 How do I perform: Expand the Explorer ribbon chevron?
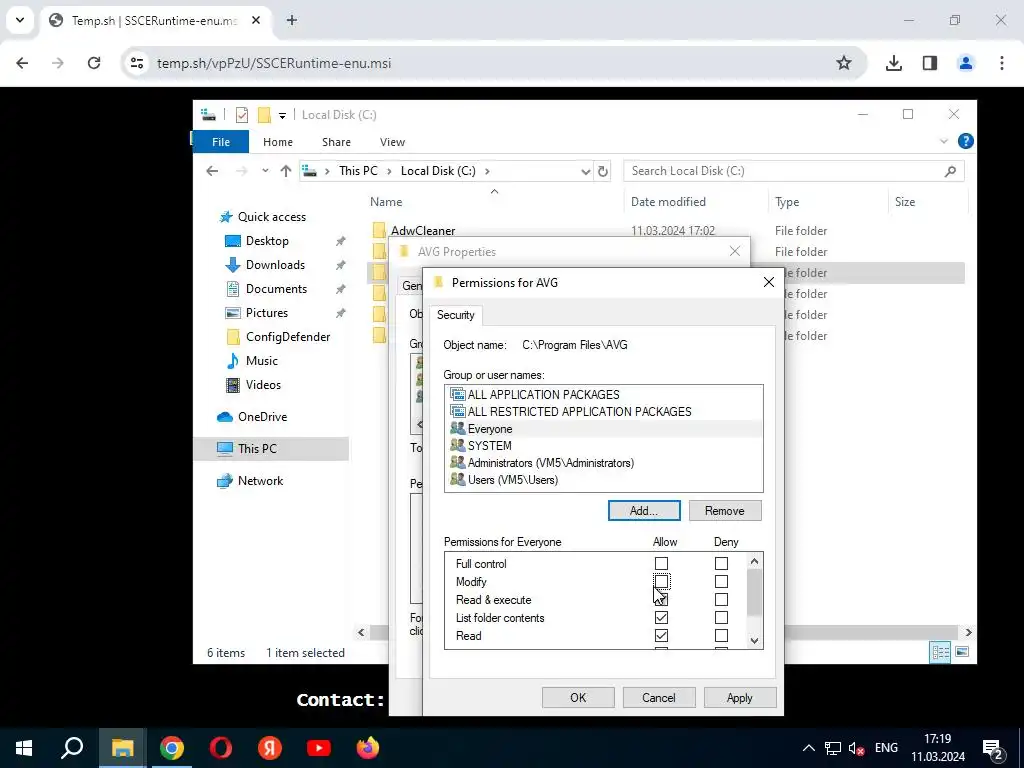point(944,141)
